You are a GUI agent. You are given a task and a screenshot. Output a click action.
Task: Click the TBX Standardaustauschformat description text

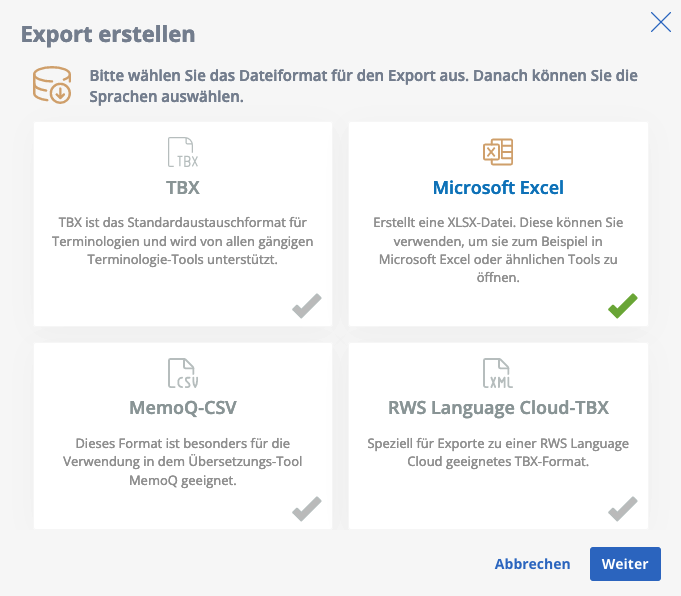tap(183, 241)
